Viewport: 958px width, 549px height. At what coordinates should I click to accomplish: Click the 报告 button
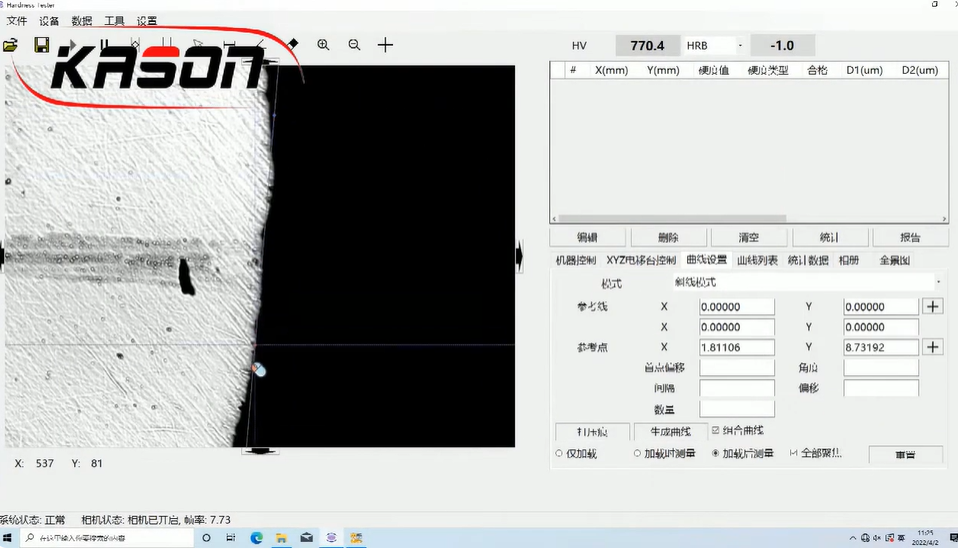(910, 237)
